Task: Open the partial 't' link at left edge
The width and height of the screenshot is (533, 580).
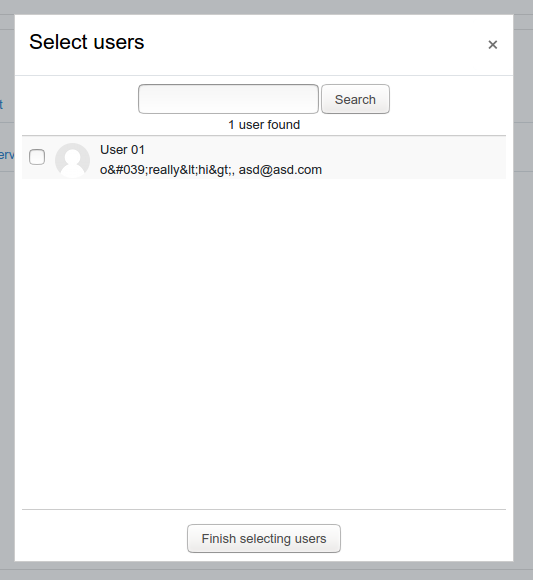Action: tap(1, 105)
